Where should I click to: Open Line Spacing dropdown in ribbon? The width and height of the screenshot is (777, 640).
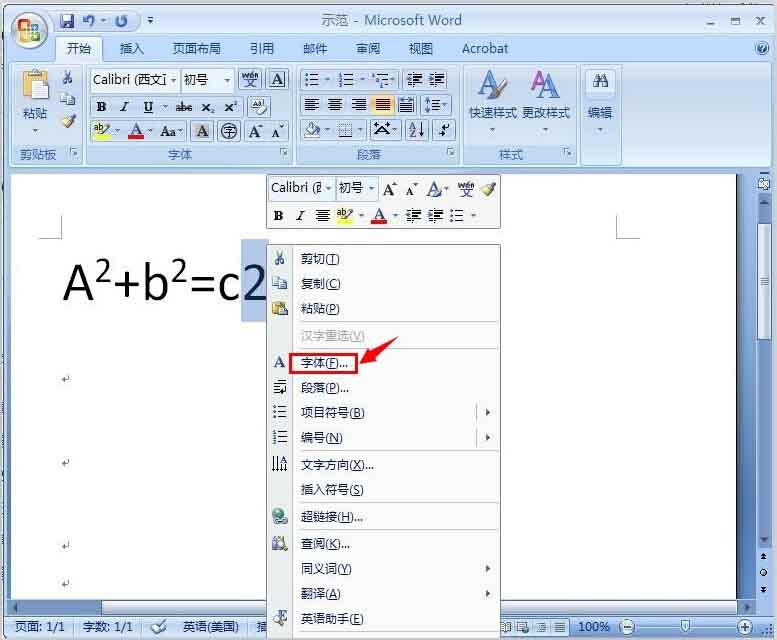435,105
